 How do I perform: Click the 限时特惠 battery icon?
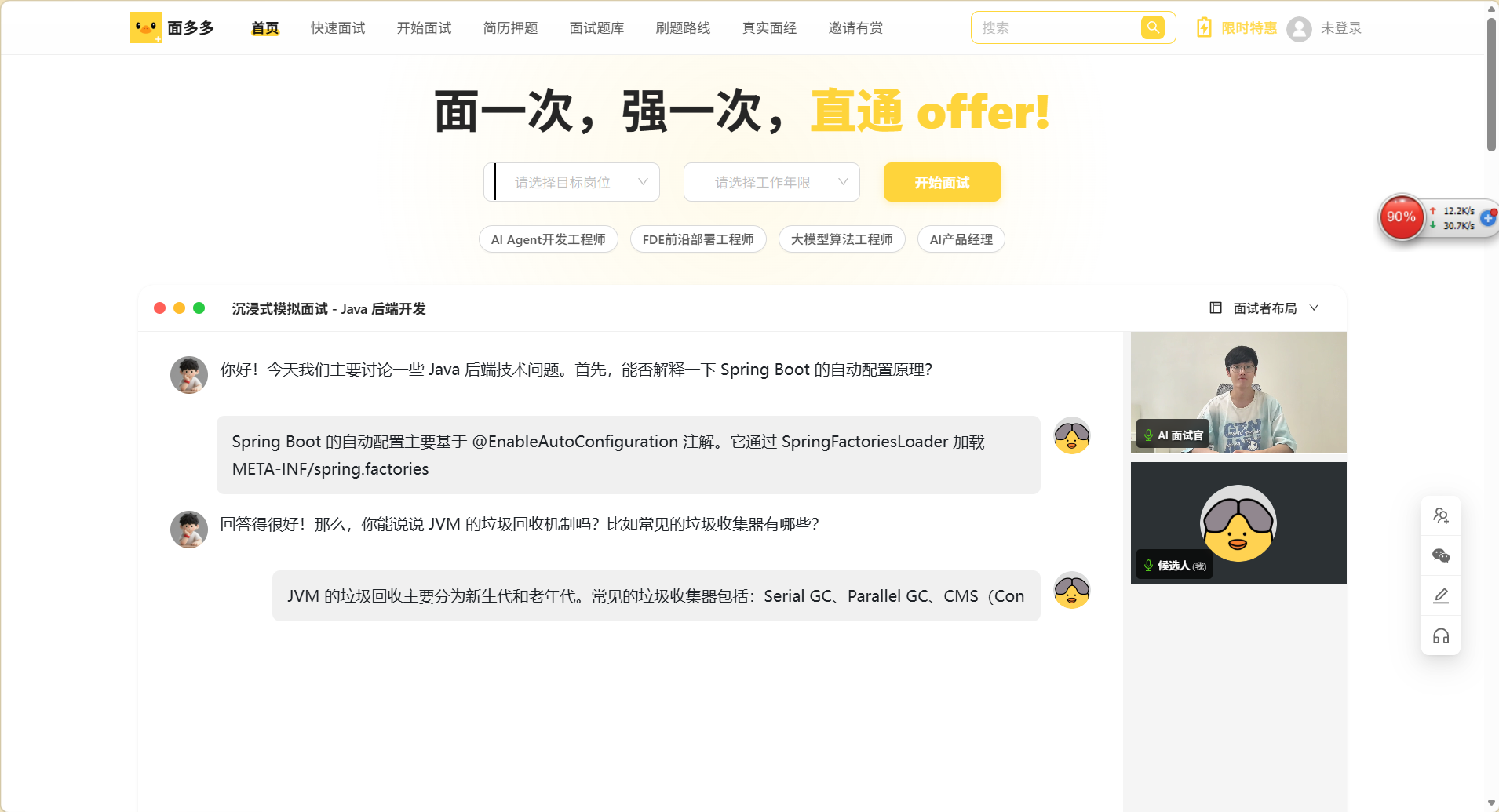(x=1204, y=27)
